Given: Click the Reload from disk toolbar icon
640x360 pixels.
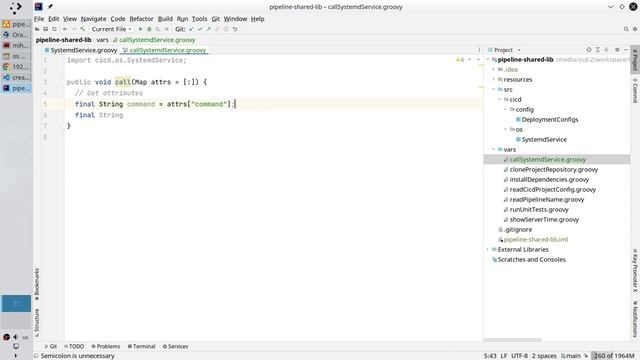Looking at the screenshot, I should (x=54, y=29).
